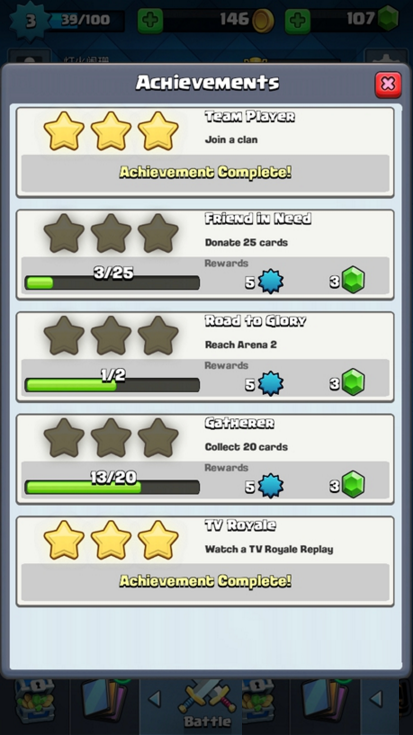Click the gem reward icon for Gatherer
The height and width of the screenshot is (735, 413).
click(353, 485)
